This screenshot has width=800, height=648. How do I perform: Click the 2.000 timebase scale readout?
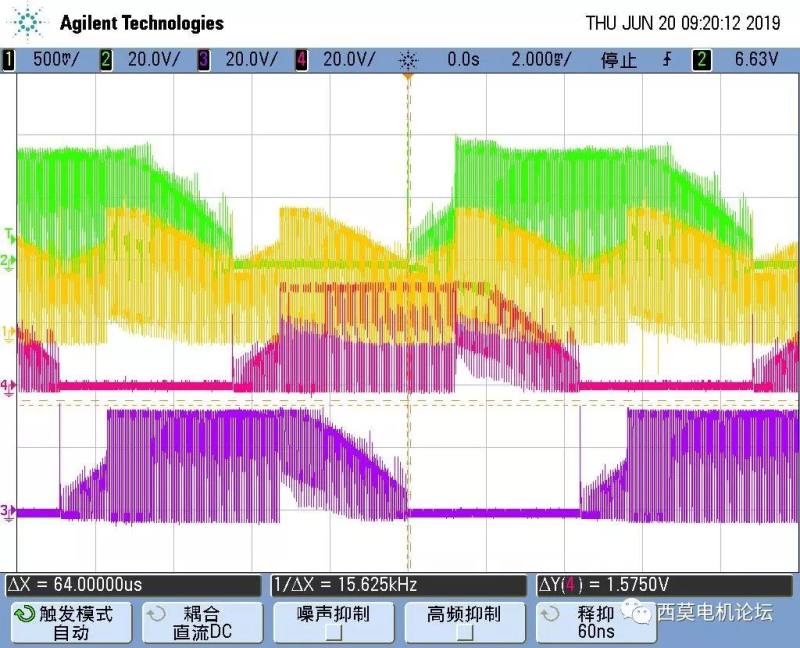coord(540,60)
